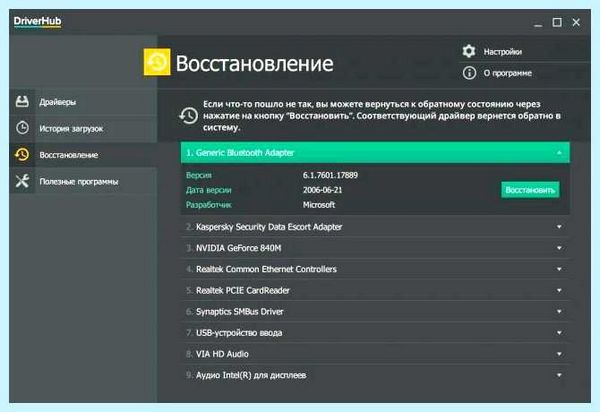Expand Аудио Intel(R) для дисплеев entry
The height and width of the screenshot is (412, 600).
(559, 375)
